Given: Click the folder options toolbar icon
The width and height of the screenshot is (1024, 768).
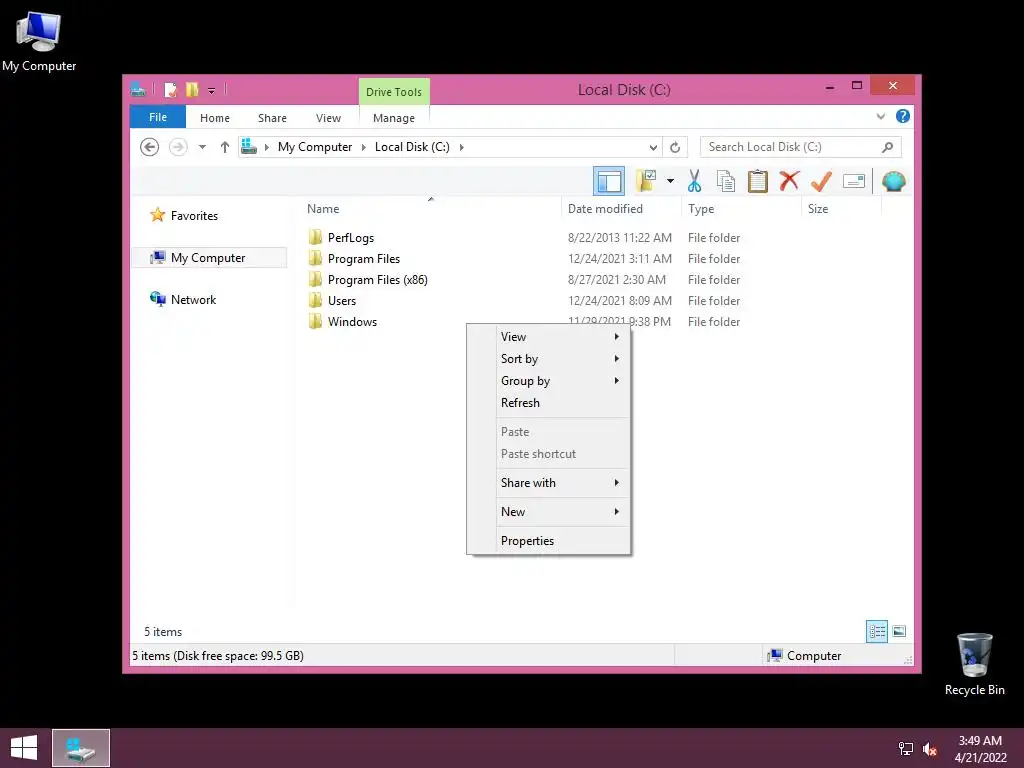Looking at the screenshot, I should point(646,181).
